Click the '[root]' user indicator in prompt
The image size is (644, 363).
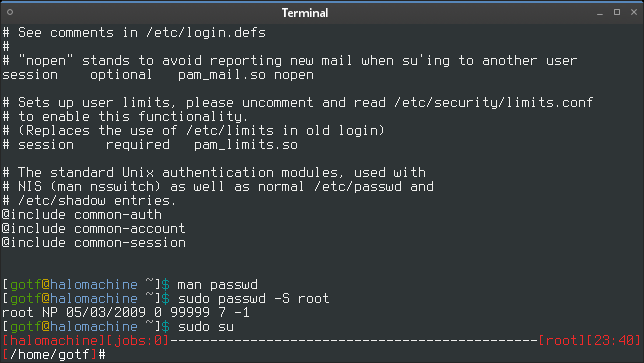point(562,340)
